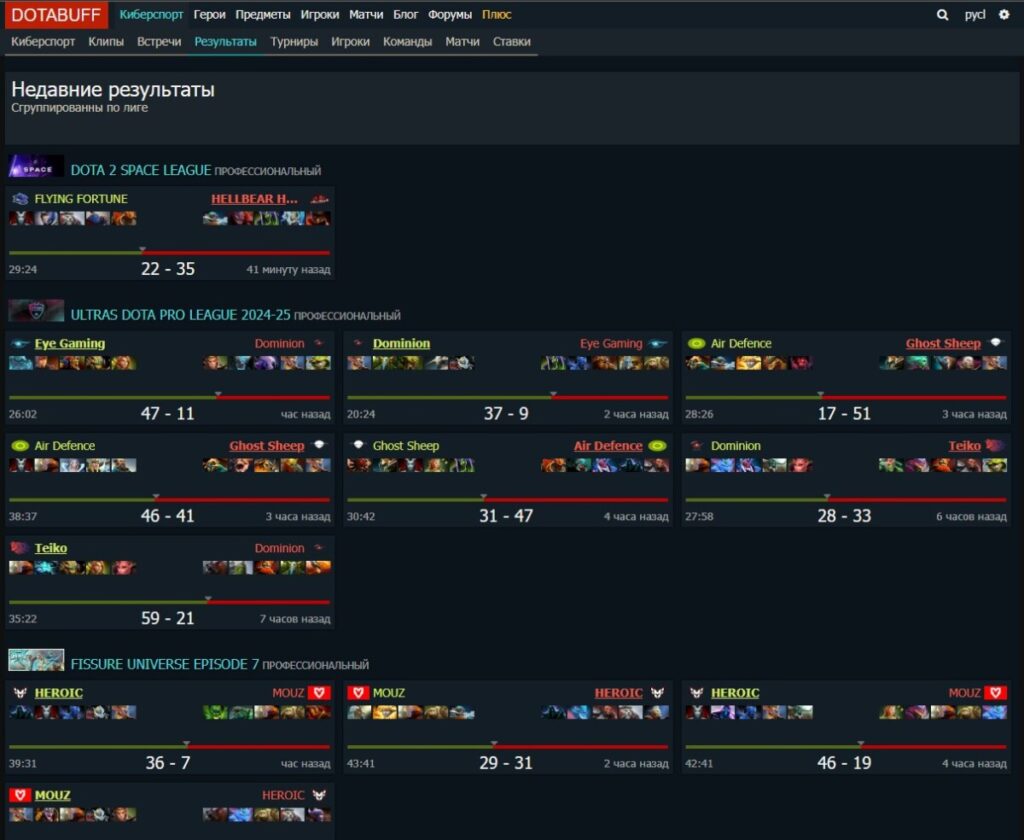Open the Ставки tab
Image resolution: width=1024 pixels, height=840 pixels.
[512, 43]
